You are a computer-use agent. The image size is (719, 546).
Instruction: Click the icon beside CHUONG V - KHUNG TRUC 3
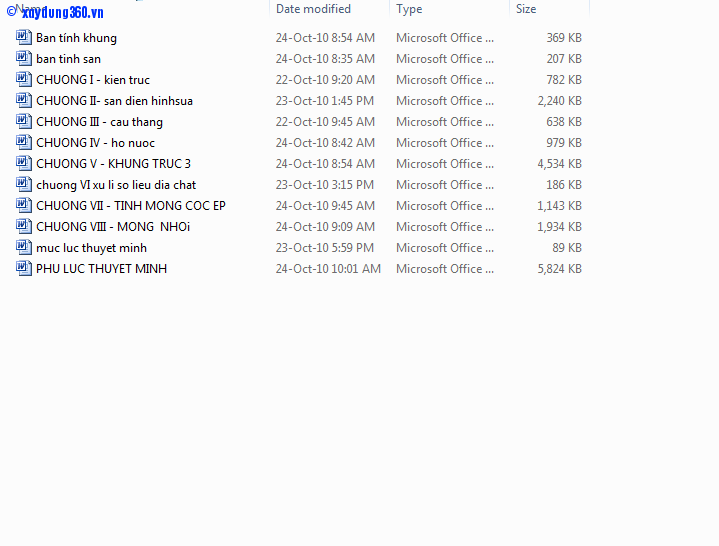pyautogui.click(x=24, y=164)
